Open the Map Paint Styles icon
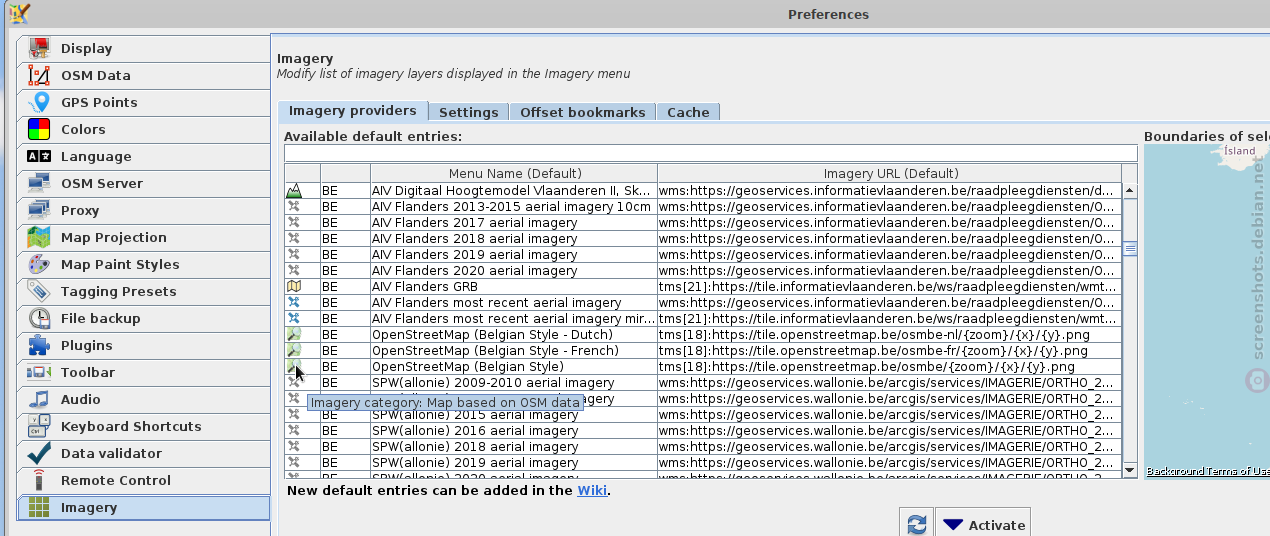1270x536 pixels. coord(39,264)
